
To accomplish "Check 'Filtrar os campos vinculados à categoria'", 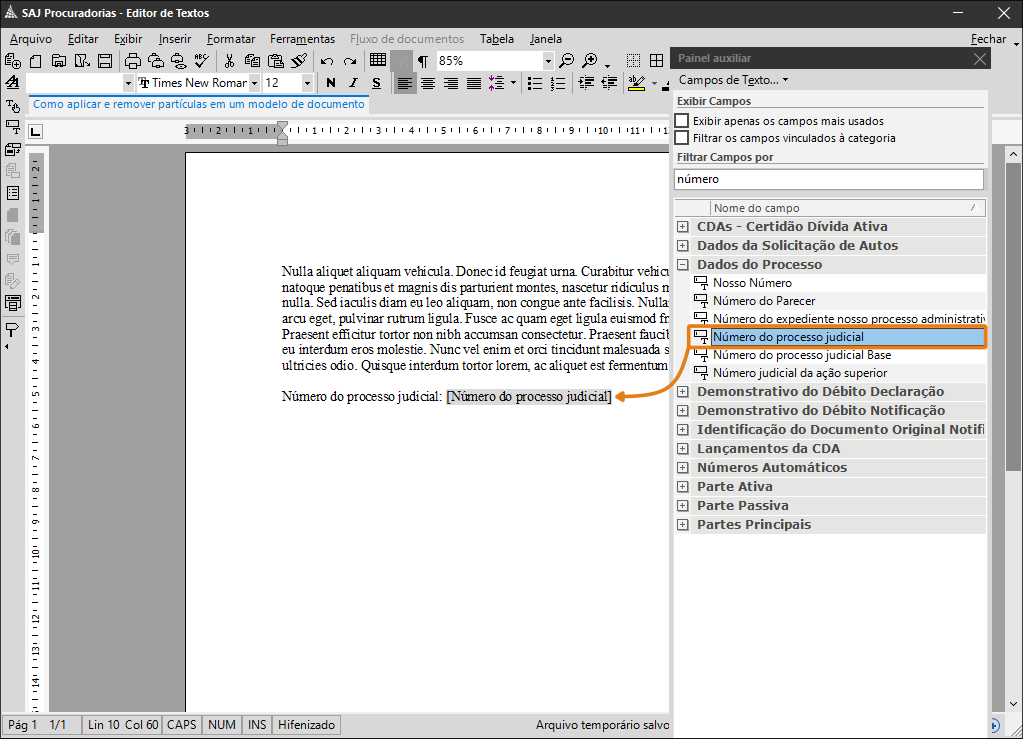I will pos(682,138).
